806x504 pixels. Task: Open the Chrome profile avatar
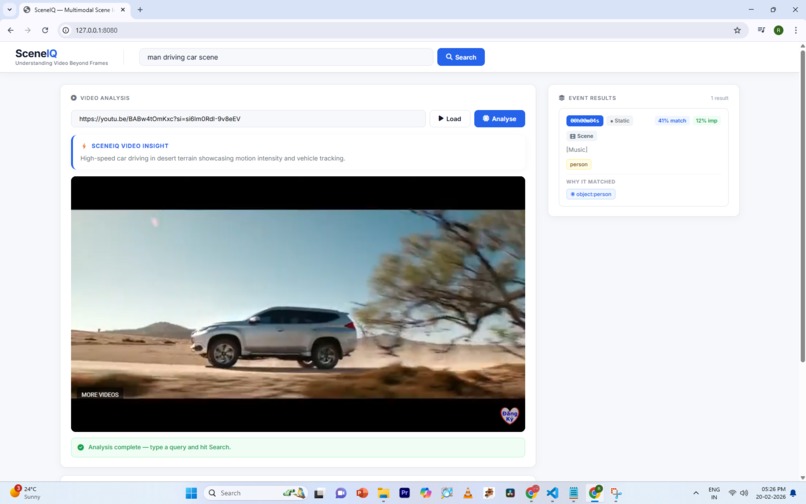point(779,30)
